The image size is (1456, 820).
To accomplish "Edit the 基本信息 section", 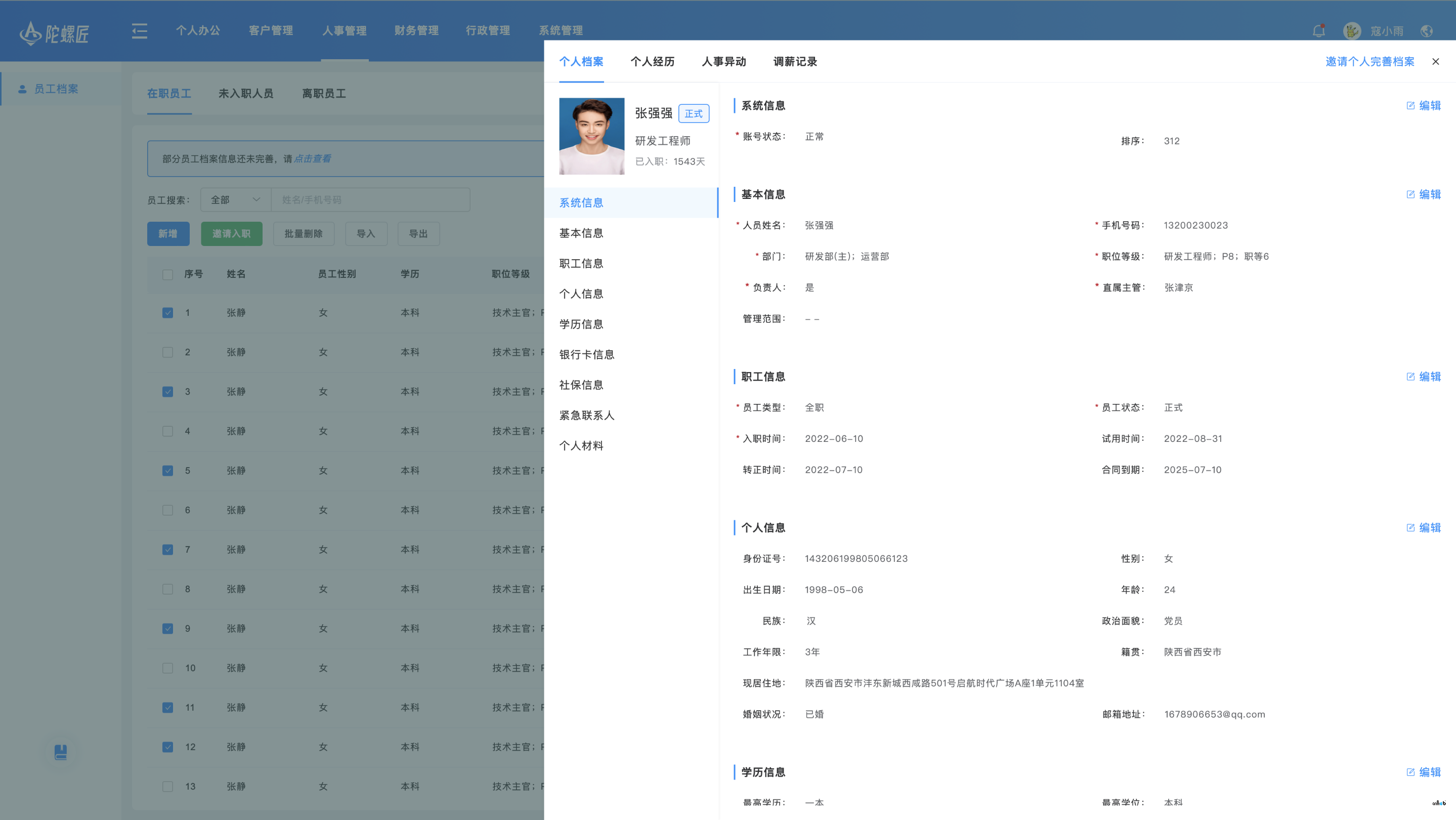I will coord(1423,194).
